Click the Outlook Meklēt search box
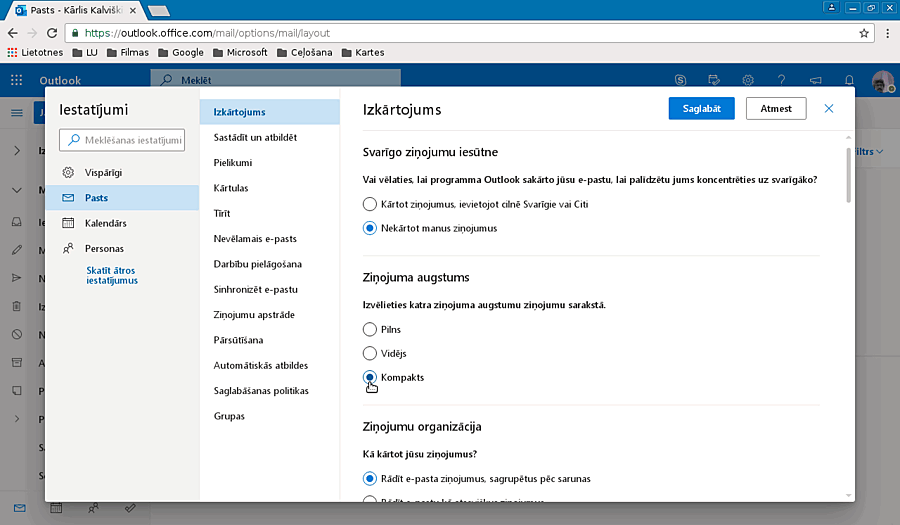 point(276,79)
